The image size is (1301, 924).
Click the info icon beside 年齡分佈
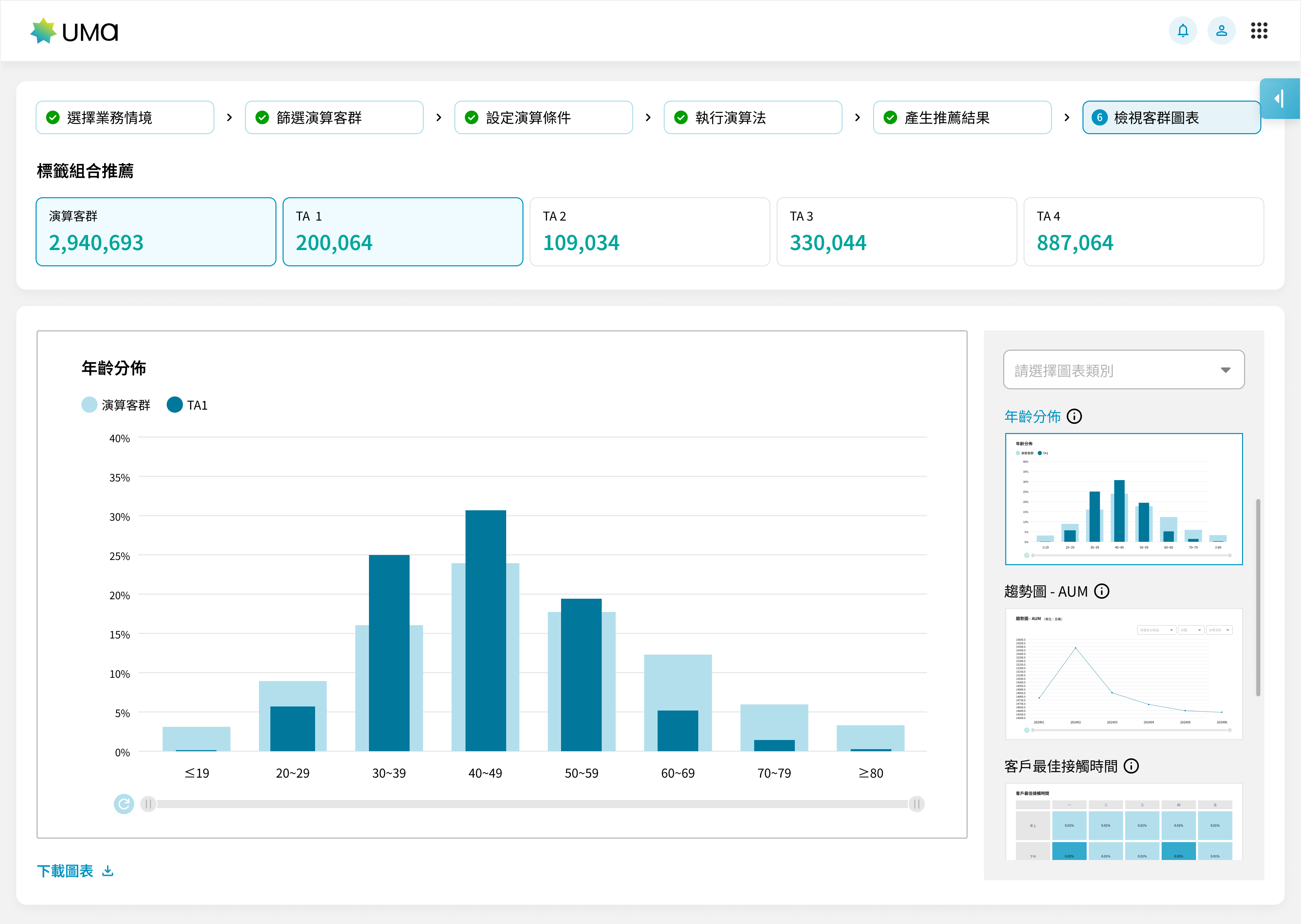click(1074, 416)
